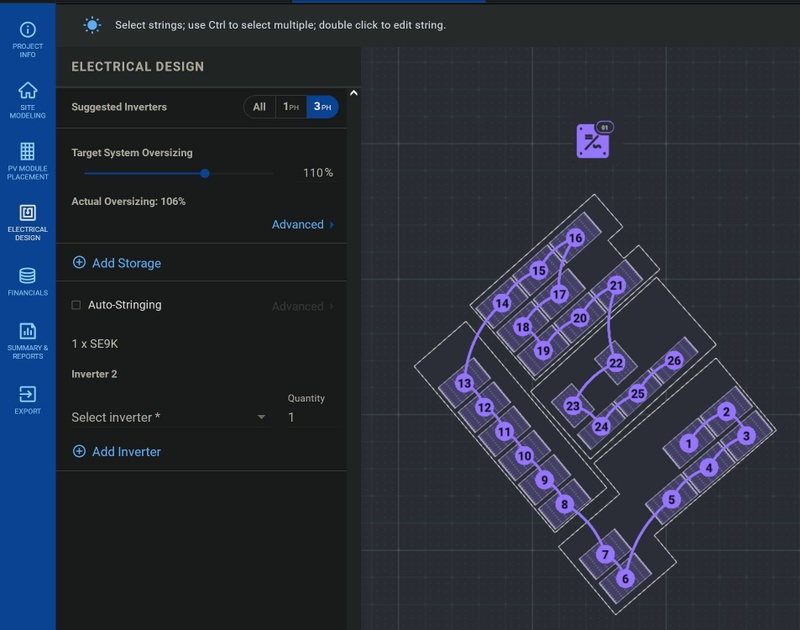800x630 pixels.
Task: Show All suggested inverters
Action: tap(259, 107)
